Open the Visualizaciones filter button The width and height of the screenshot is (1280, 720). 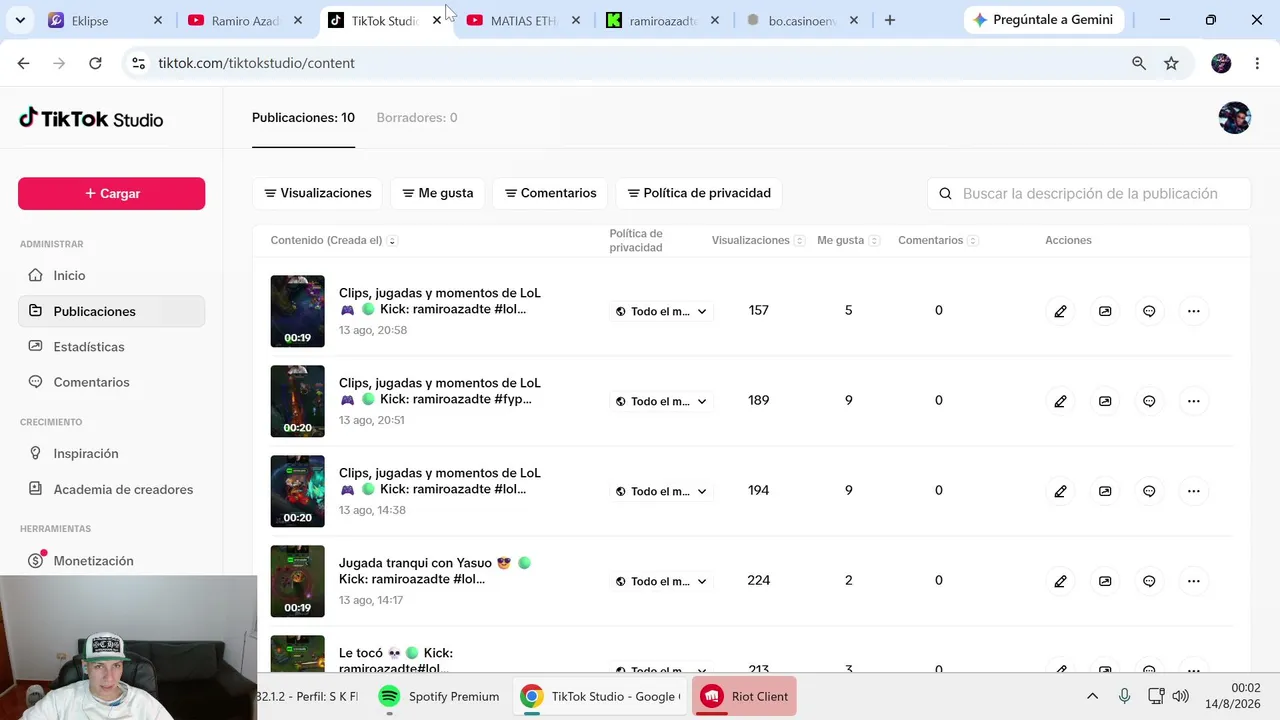point(318,193)
